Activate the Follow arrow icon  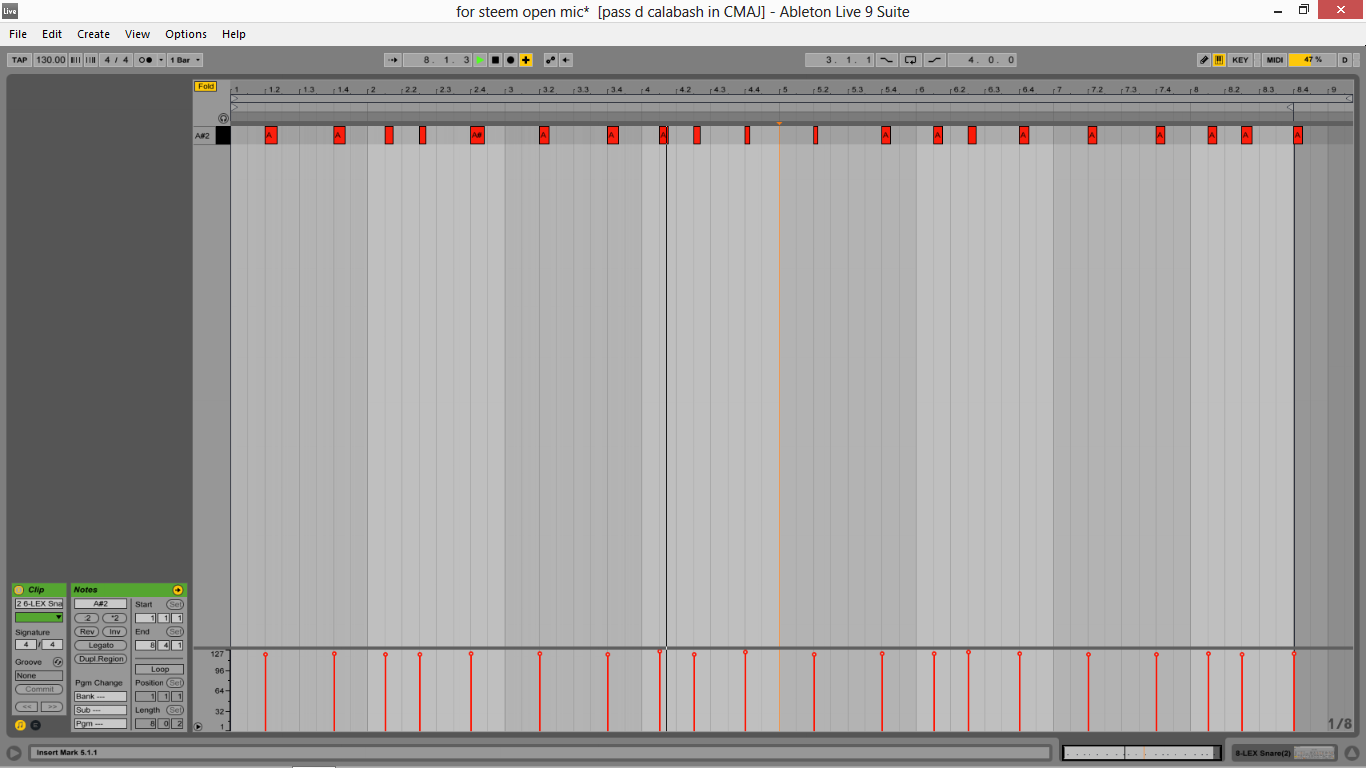[x=394, y=60]
